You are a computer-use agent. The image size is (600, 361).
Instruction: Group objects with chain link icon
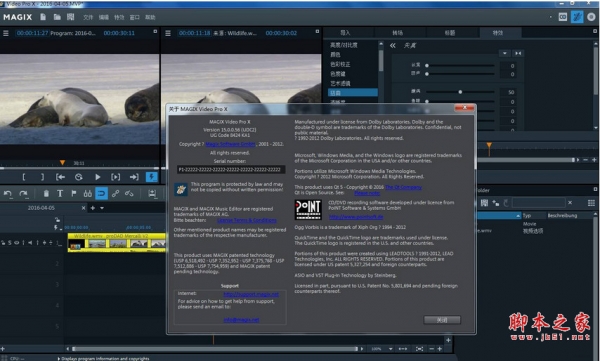coord(115,194)
